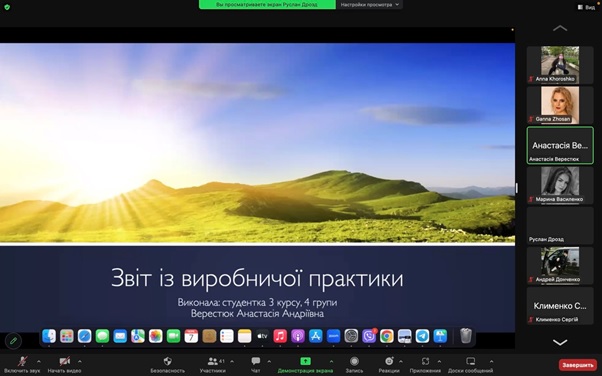Open the Вид view menu
The width and height of the screenshot is (602, 376).
coord(586,7)
